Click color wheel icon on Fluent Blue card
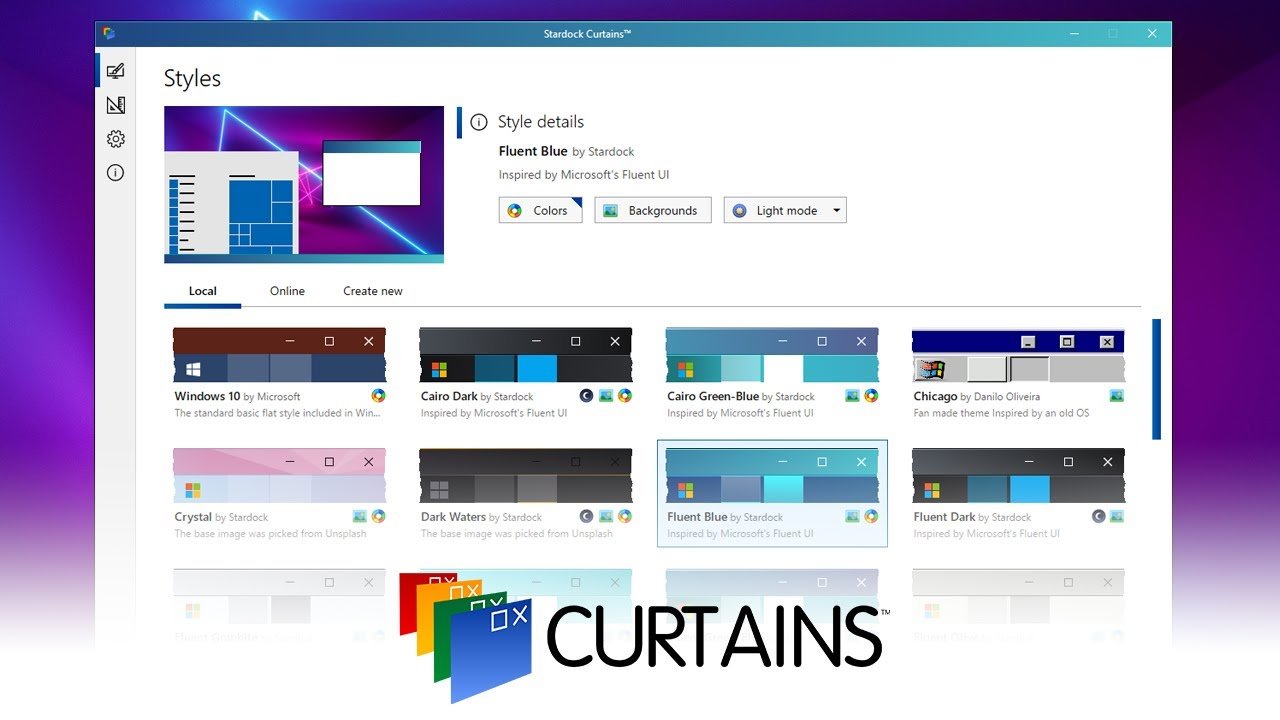This screenshot has width=1280, height=720. point(871,517)
